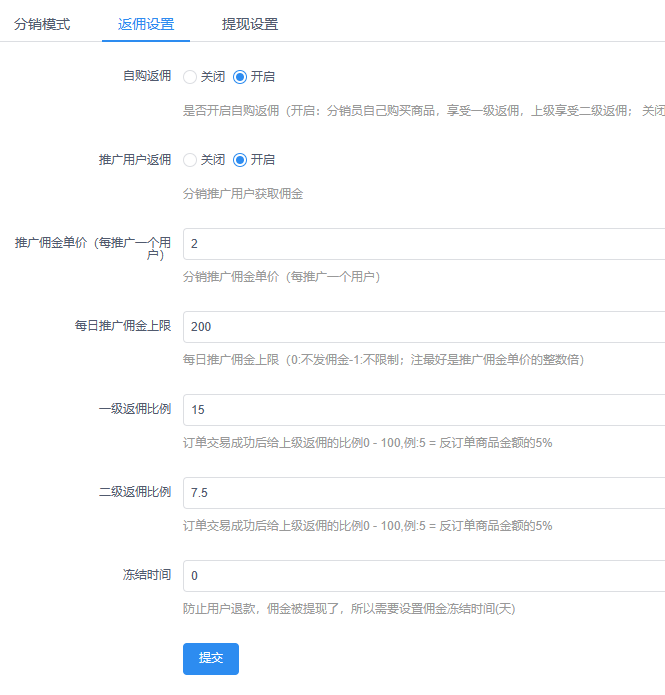Click the 每日推广佣金上限 hint about 整数倍
The height and width of the screenshot is (695, 665).
(383, 359)
